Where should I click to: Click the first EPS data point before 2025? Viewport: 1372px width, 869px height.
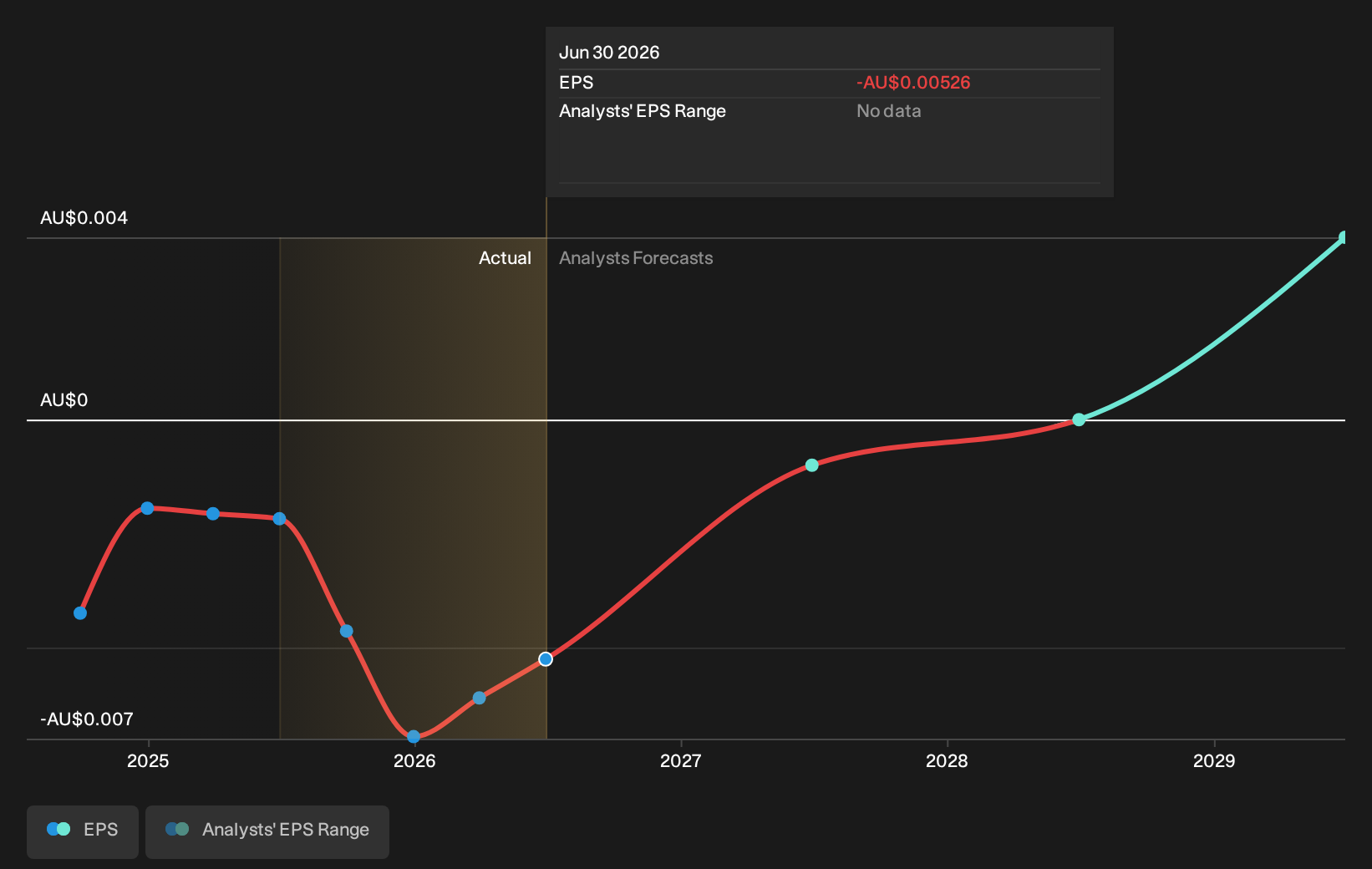click(80, 613)
